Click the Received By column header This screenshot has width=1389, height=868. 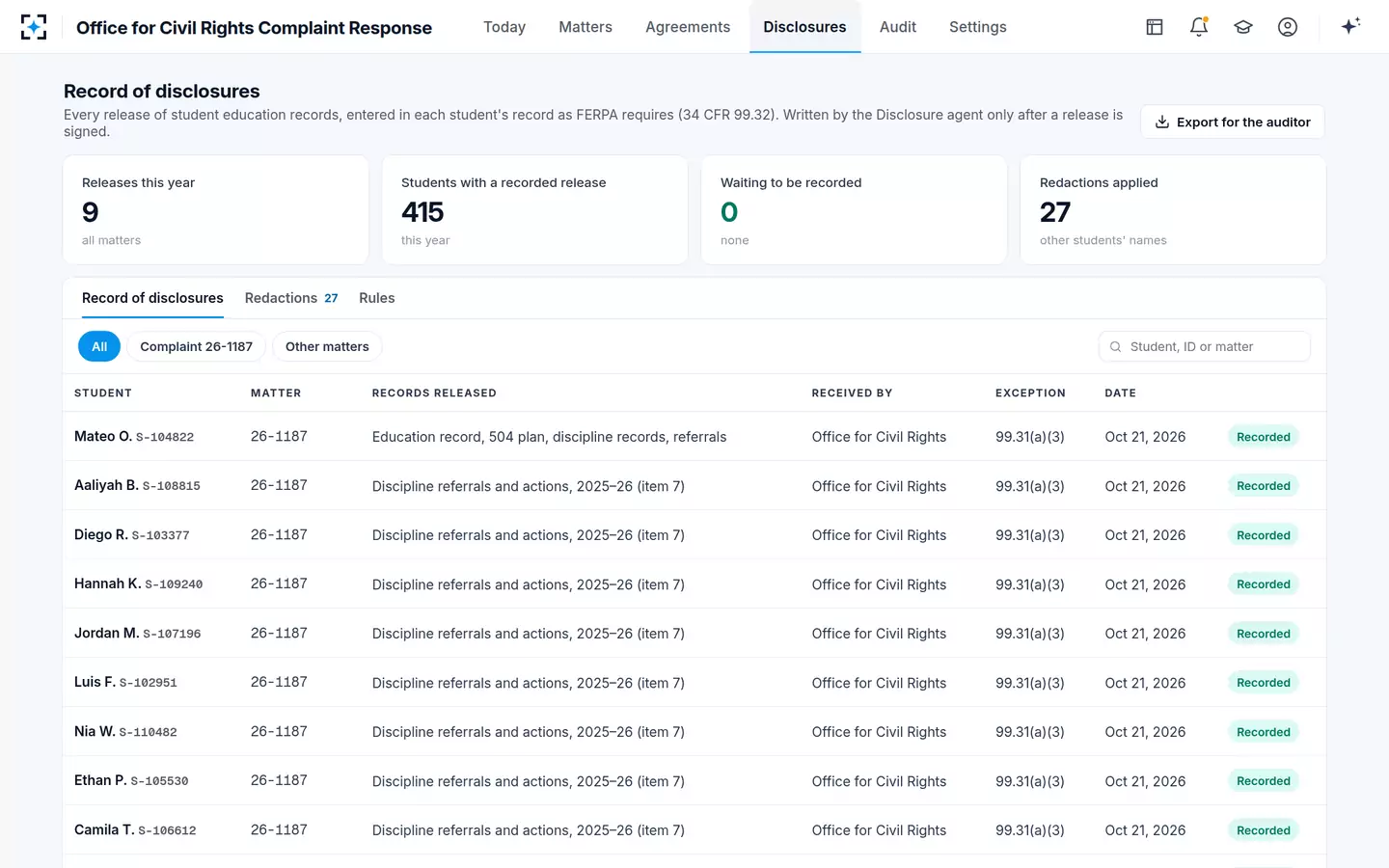(852, 393)
